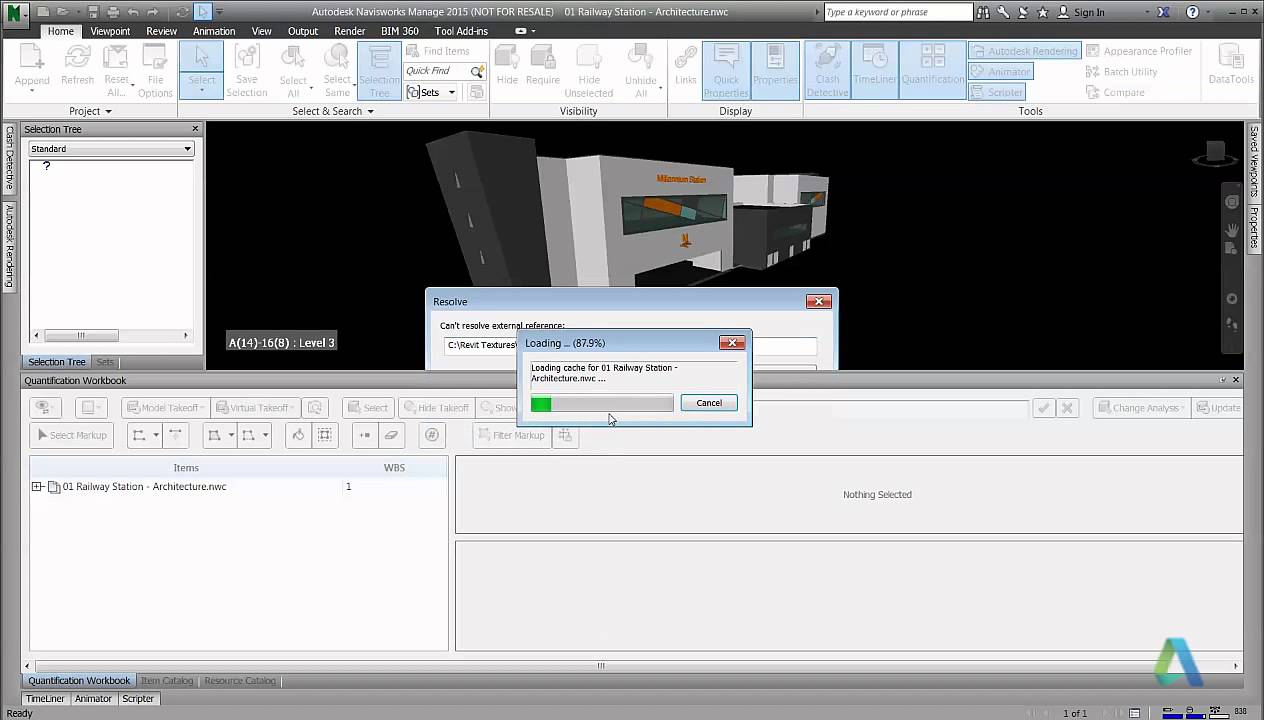Click the Model Takeoff icon in workbook toolbar

click(x=165, y=407)
